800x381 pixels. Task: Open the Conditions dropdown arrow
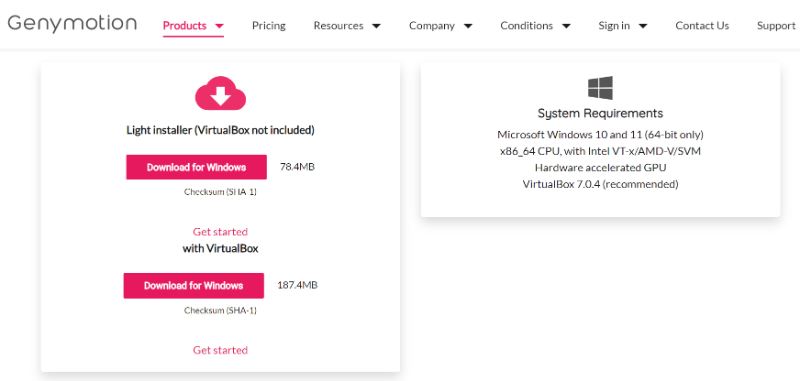(566, 26)
